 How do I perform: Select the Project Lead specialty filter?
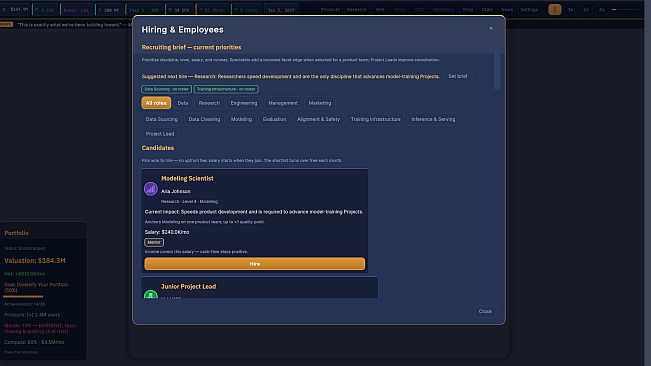point(160,134)
